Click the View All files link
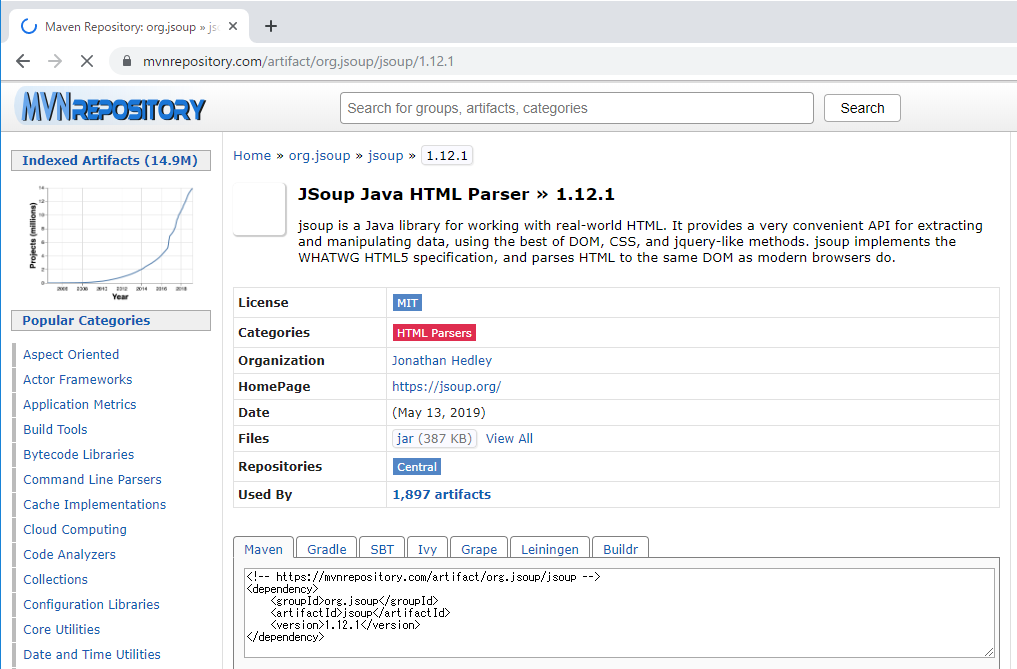The height and width of the screenshot is (669, 1017). [x=509, y=439]
